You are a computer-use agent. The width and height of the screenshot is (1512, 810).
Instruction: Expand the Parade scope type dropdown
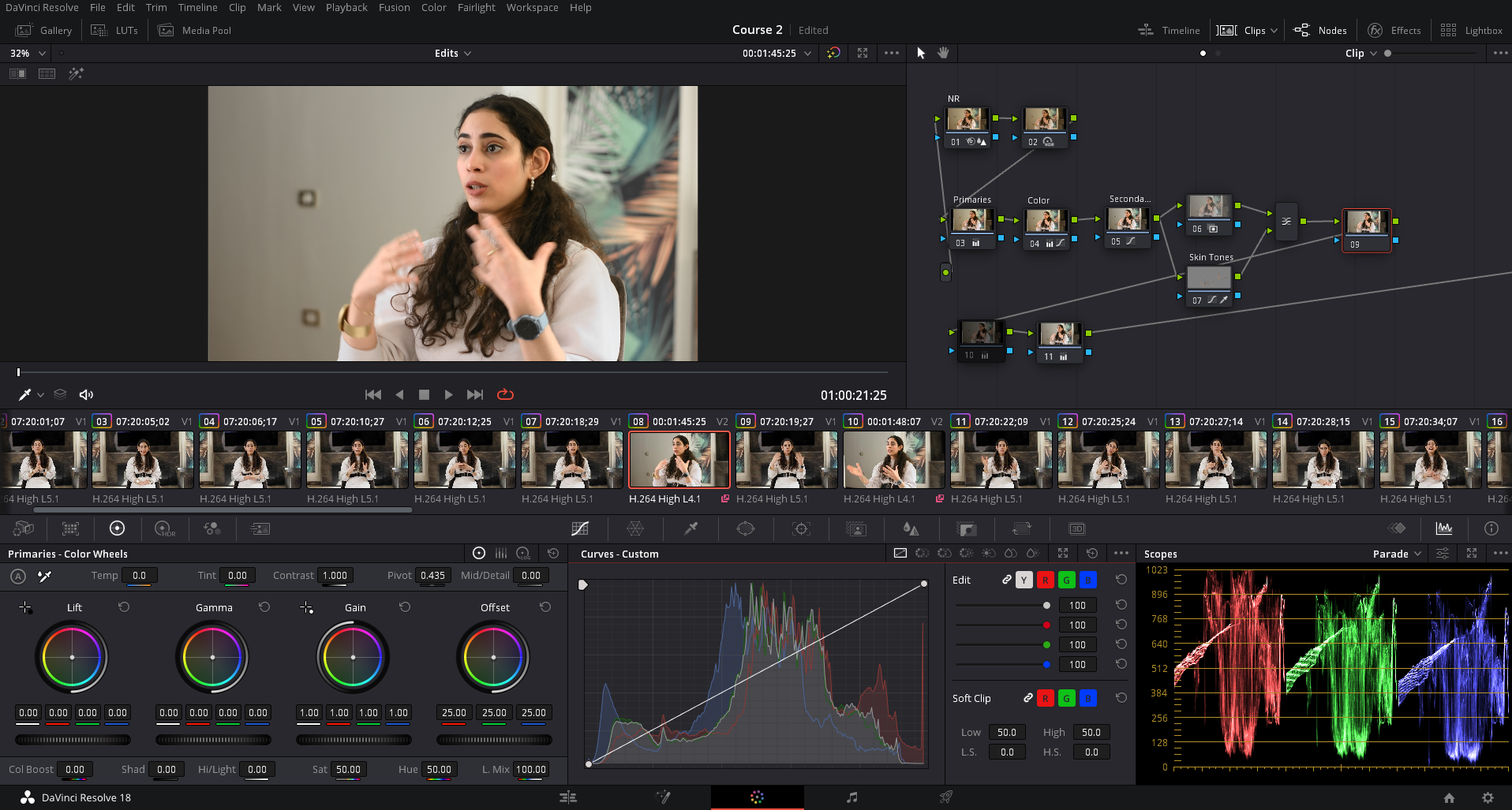tap(1397, 554)
